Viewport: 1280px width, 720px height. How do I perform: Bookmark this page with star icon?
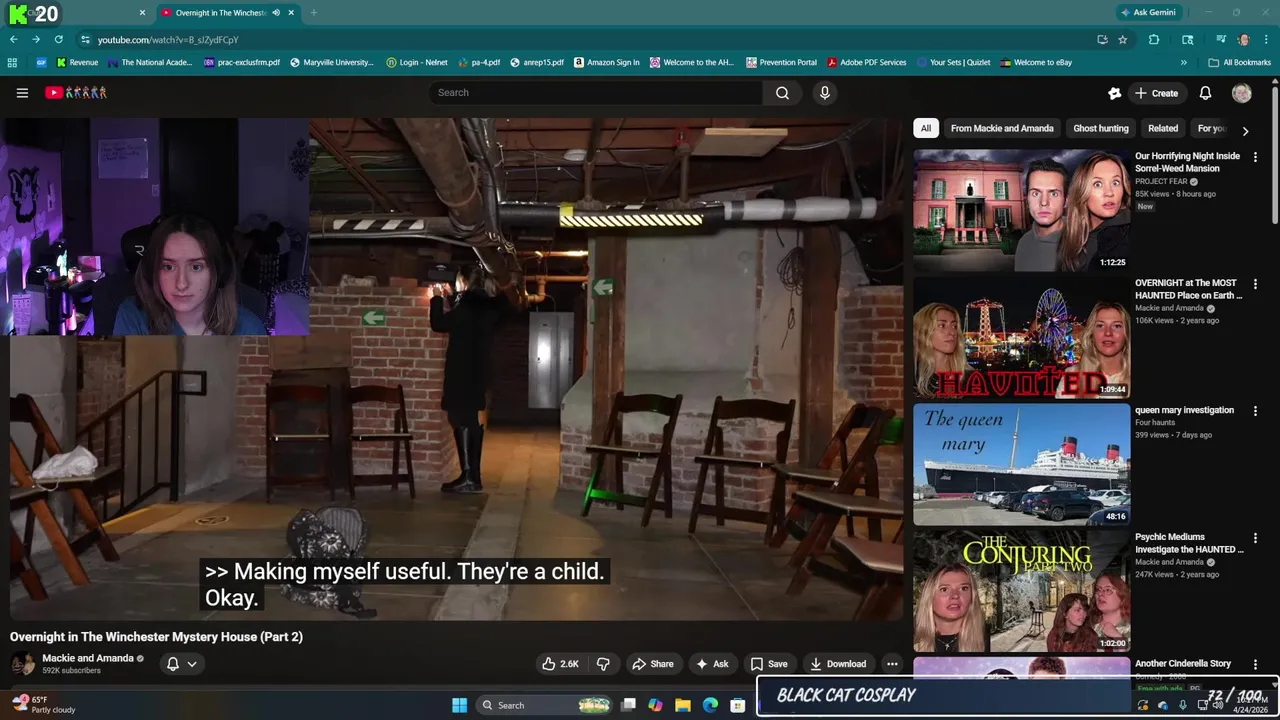(x=1123, y=40)
